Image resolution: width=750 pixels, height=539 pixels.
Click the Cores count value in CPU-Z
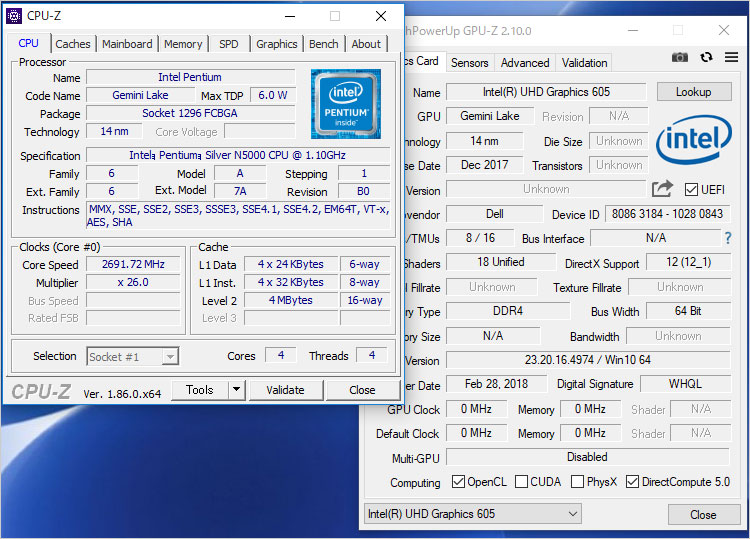click(281, 355)
